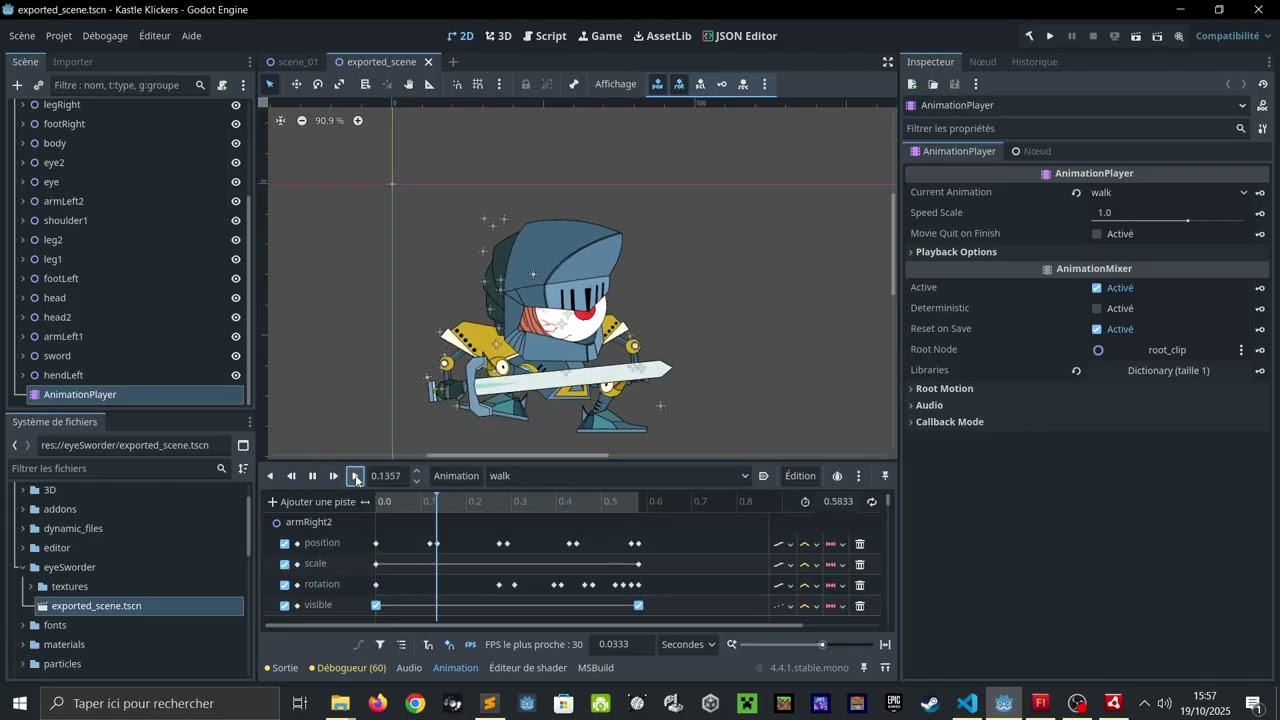Click the add new node plus icon

click(17, 86)
